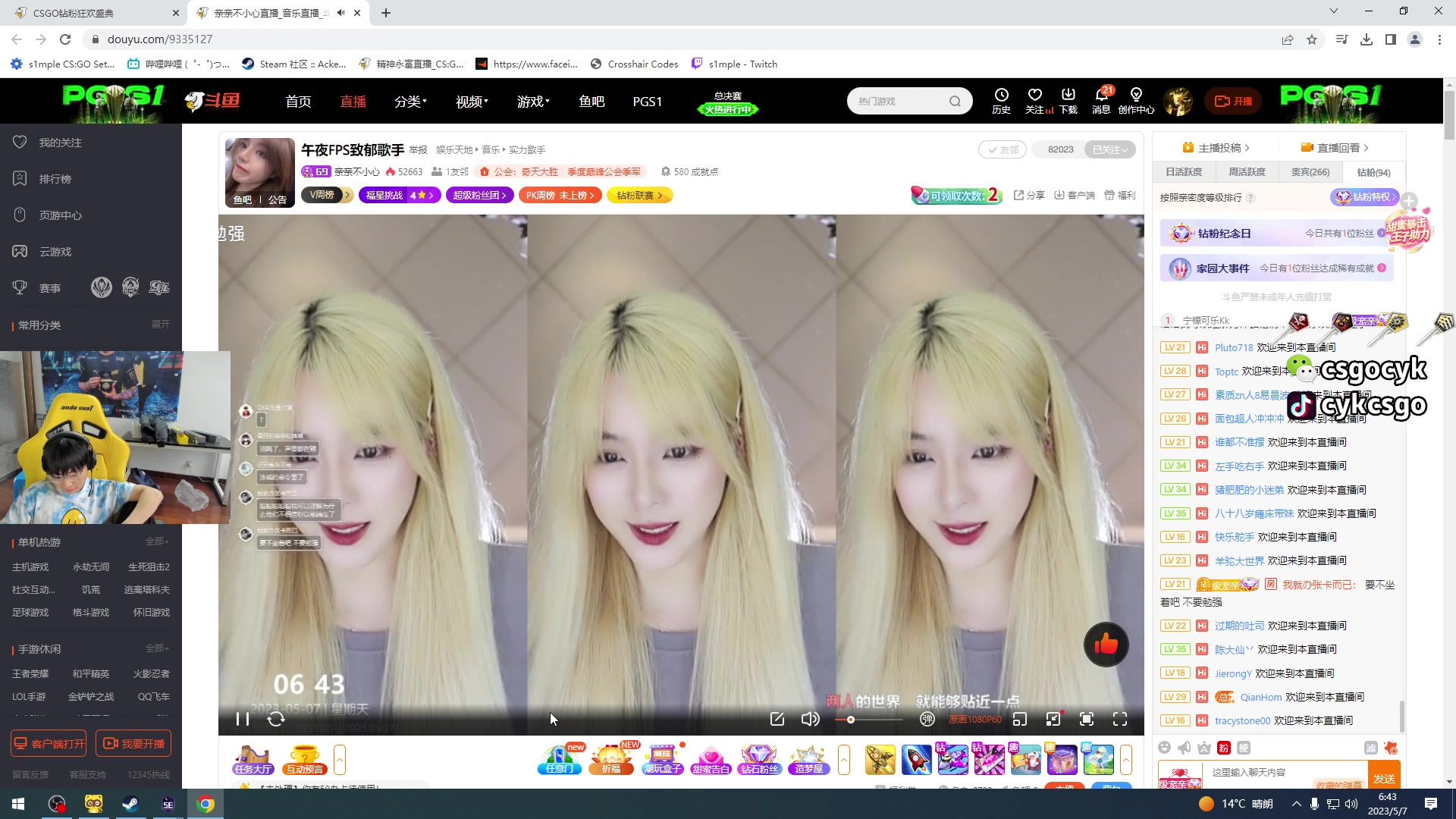Open 任务大厅 task hall icon
This screenshot has width=1456, height=819.
tap(253, 759)
